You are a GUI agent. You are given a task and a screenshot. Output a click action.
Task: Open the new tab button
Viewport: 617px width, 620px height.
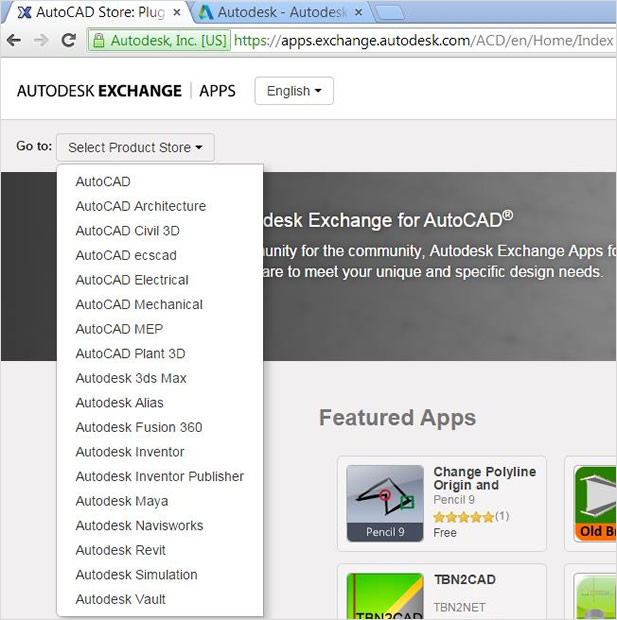click(x=390, y=13)
